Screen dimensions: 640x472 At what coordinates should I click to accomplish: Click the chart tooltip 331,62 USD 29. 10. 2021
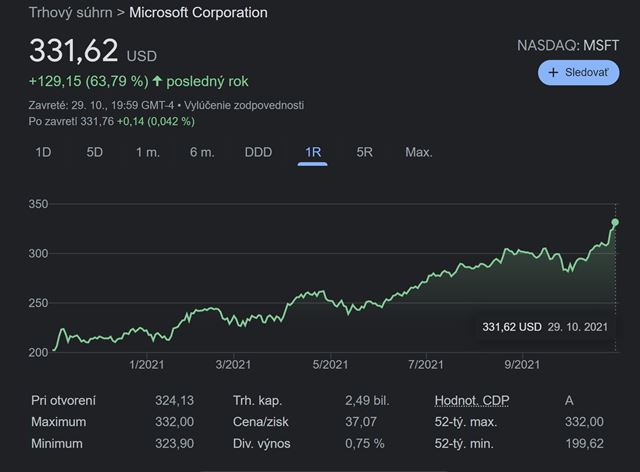click(545, 327)
